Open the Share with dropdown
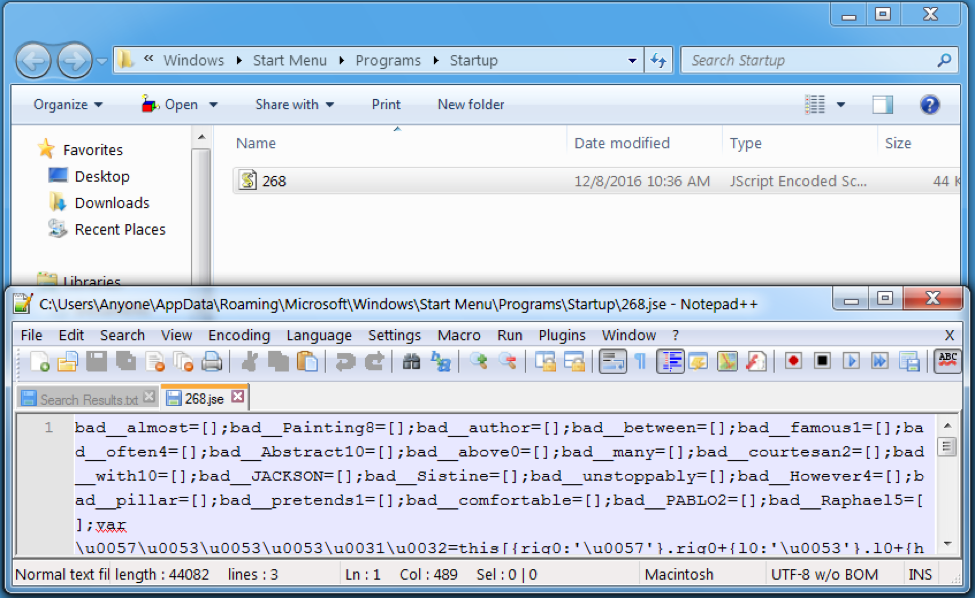The image size is (975, 598). pyautogui.click(x=294, y=104)
